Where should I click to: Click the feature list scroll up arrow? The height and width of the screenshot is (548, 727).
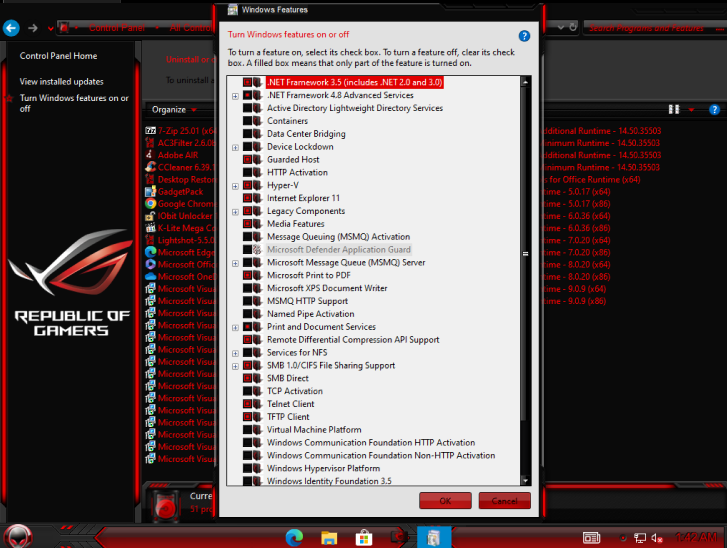(525, 82)
